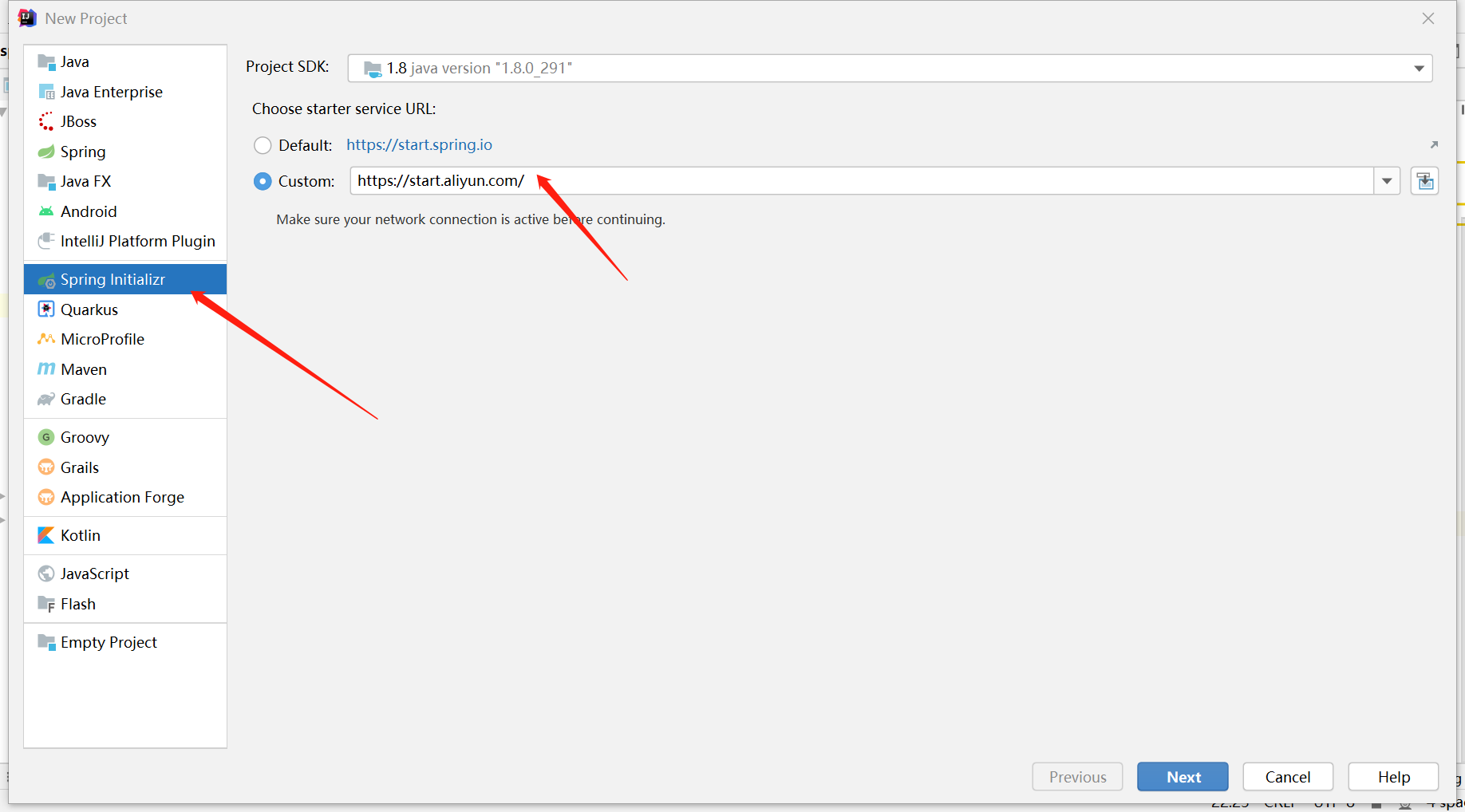Click the JavaScript globe icon
The image size is (1465, 812).
click(x=46, y=574)
